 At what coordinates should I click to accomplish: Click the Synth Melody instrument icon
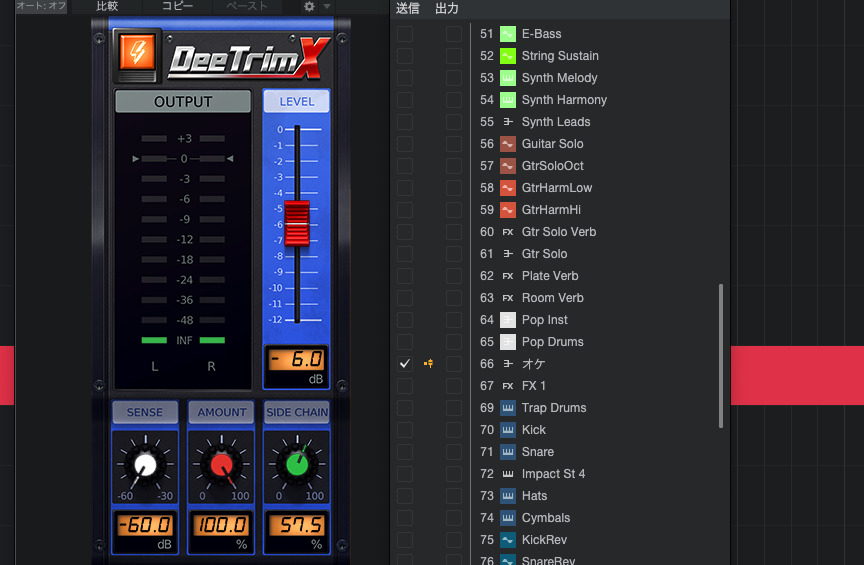(507, 78)
